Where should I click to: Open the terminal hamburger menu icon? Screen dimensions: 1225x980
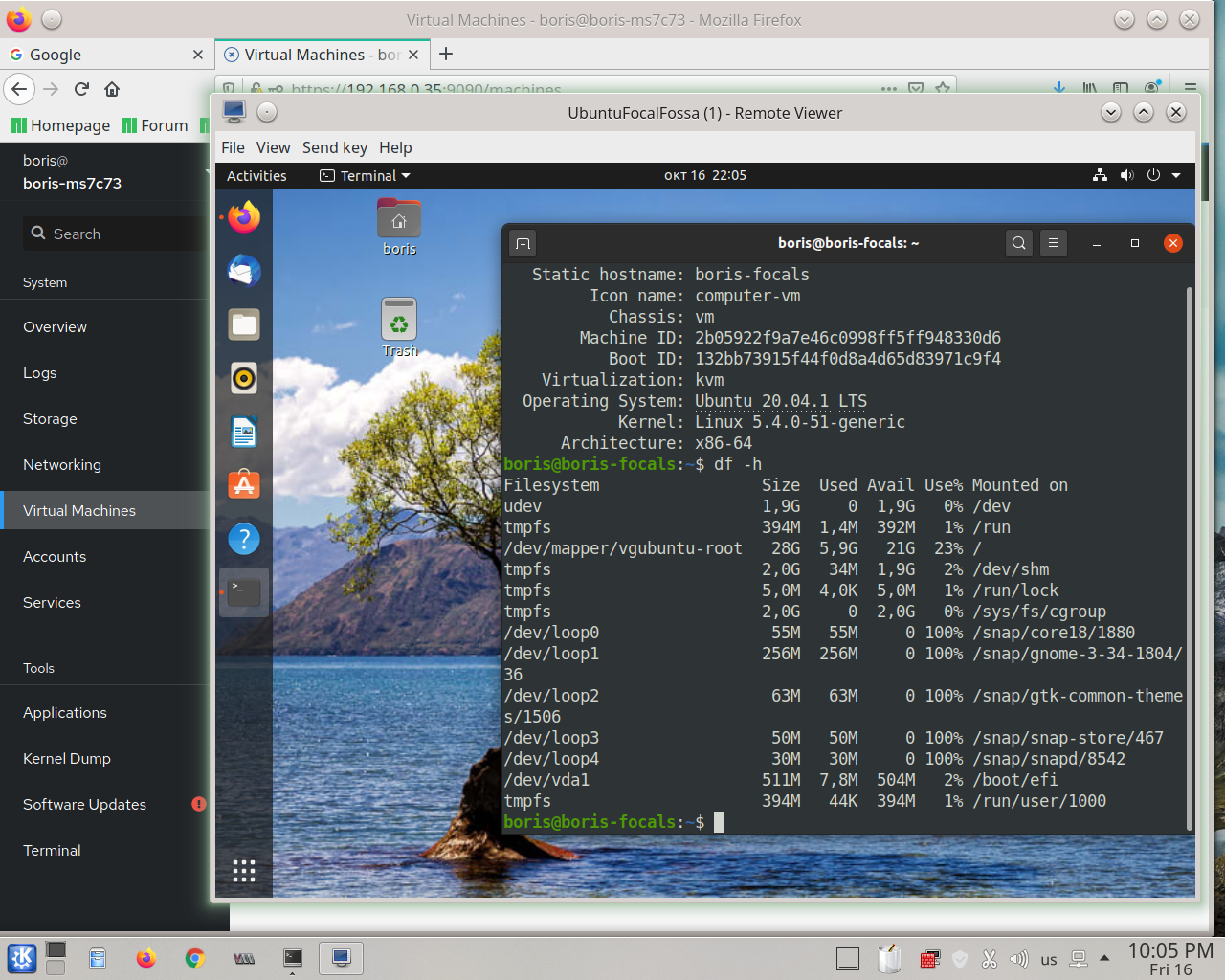1054,243
